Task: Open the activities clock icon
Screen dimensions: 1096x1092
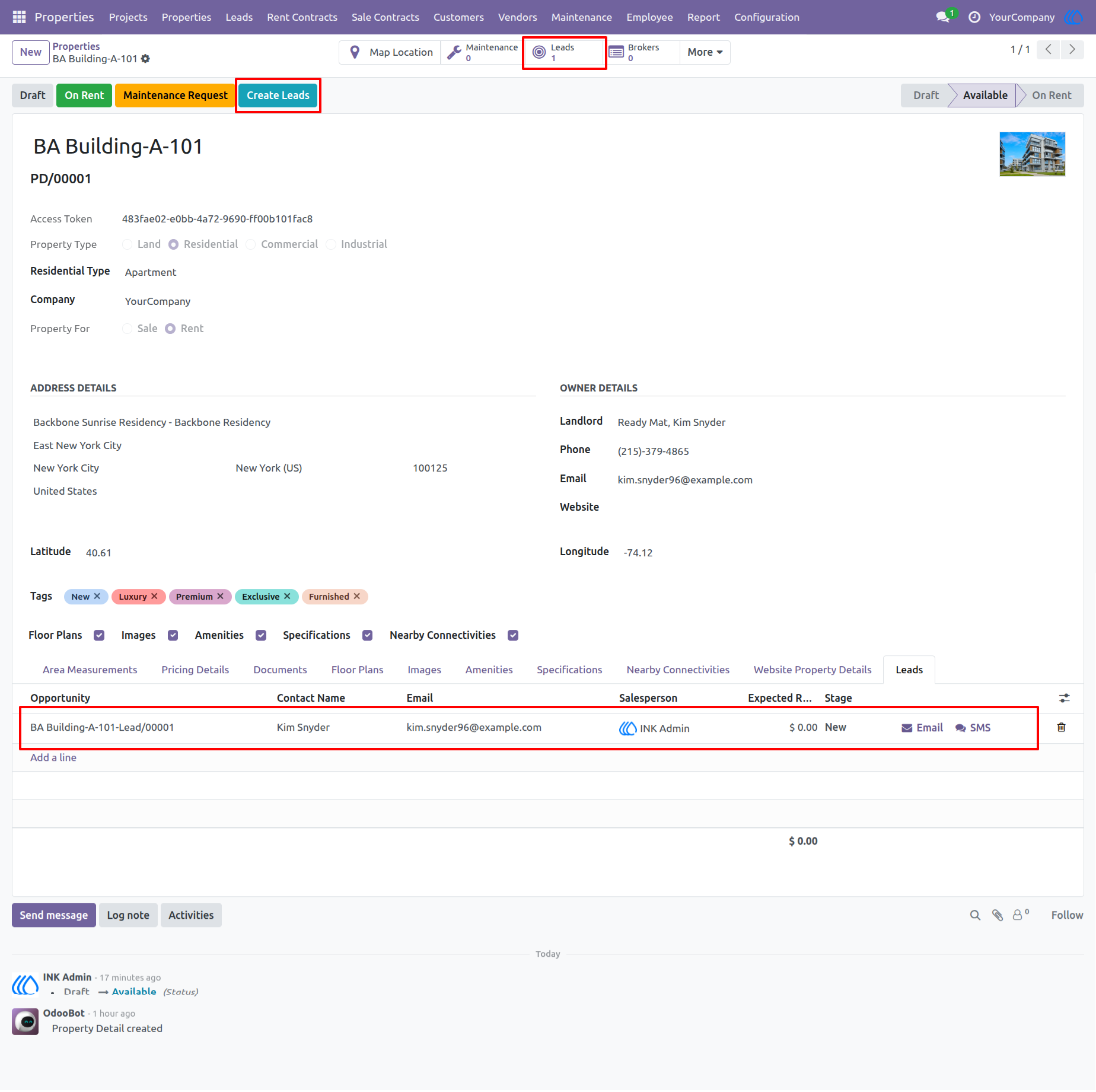Action: [974, 17]
